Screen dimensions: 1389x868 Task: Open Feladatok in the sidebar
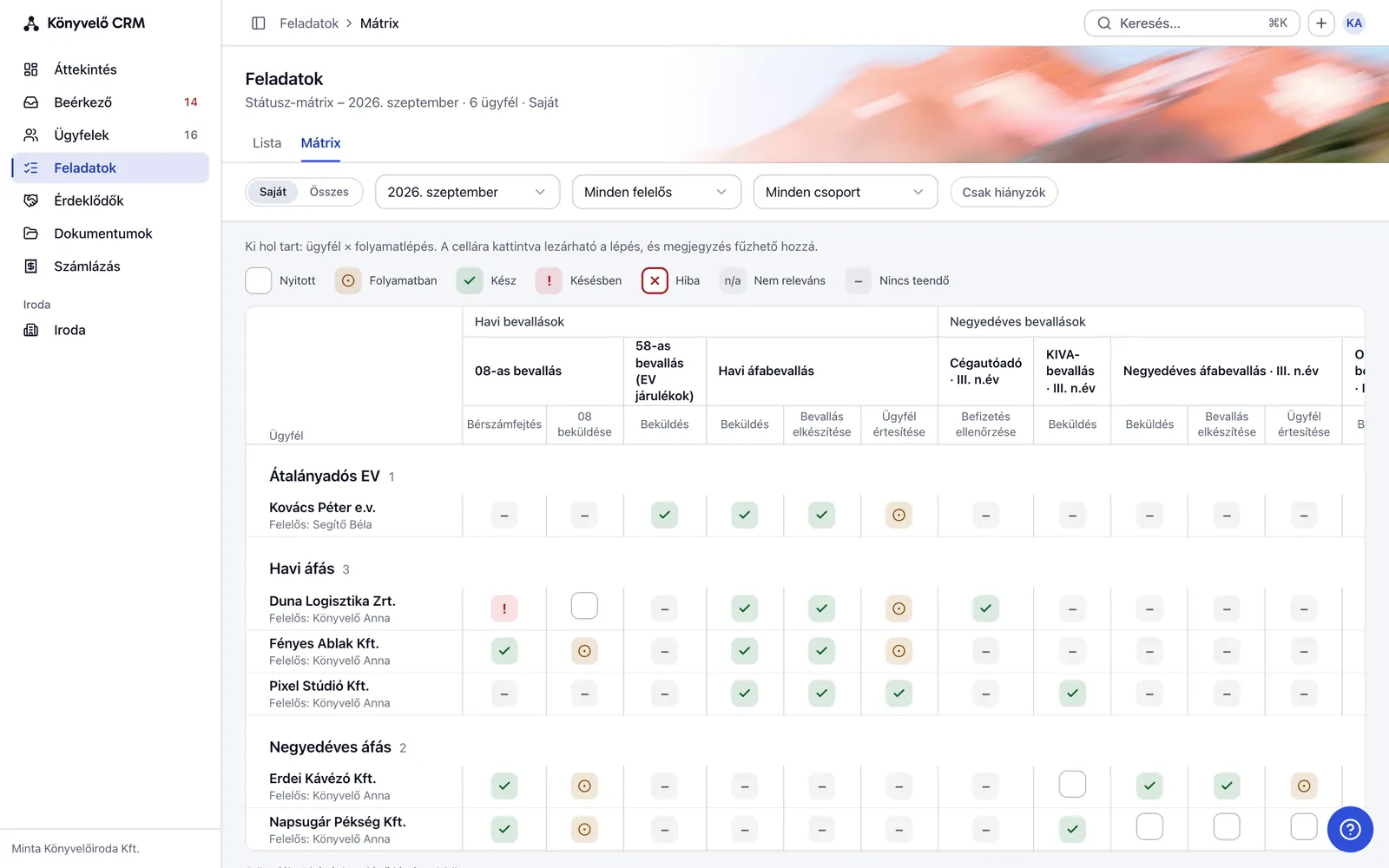(110, 168)
